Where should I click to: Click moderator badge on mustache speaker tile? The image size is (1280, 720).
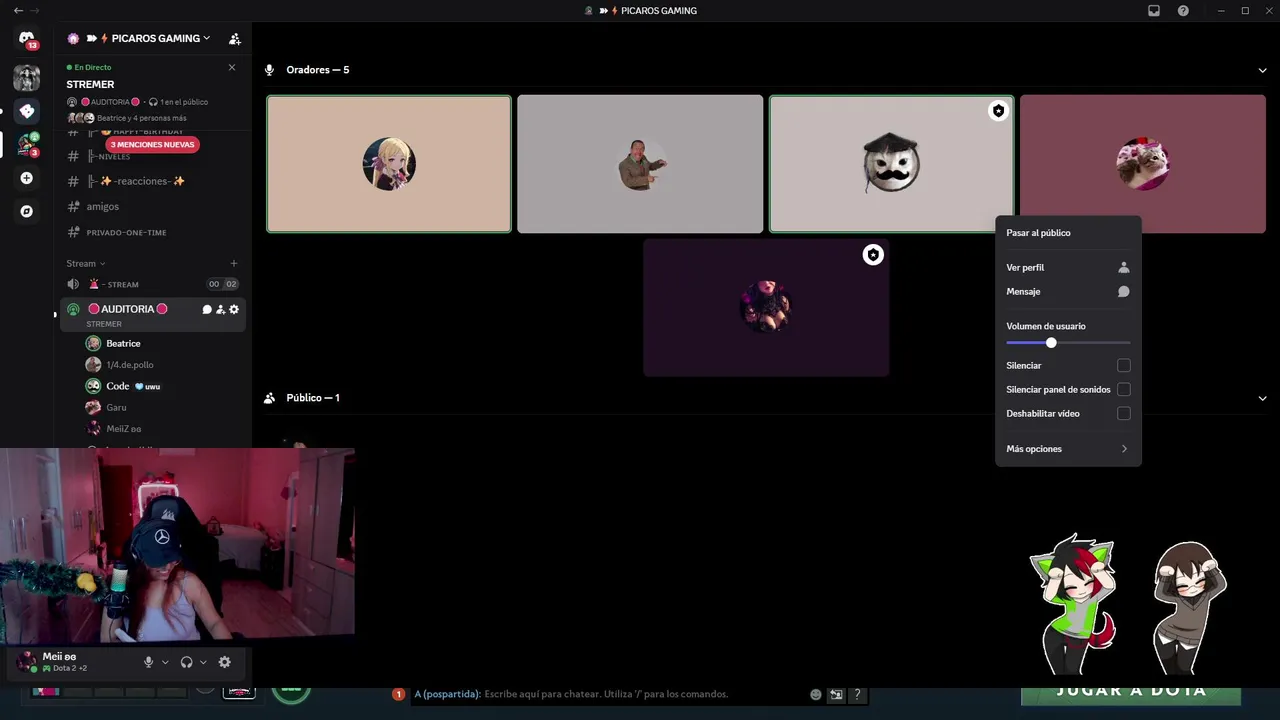click(998, 111)
